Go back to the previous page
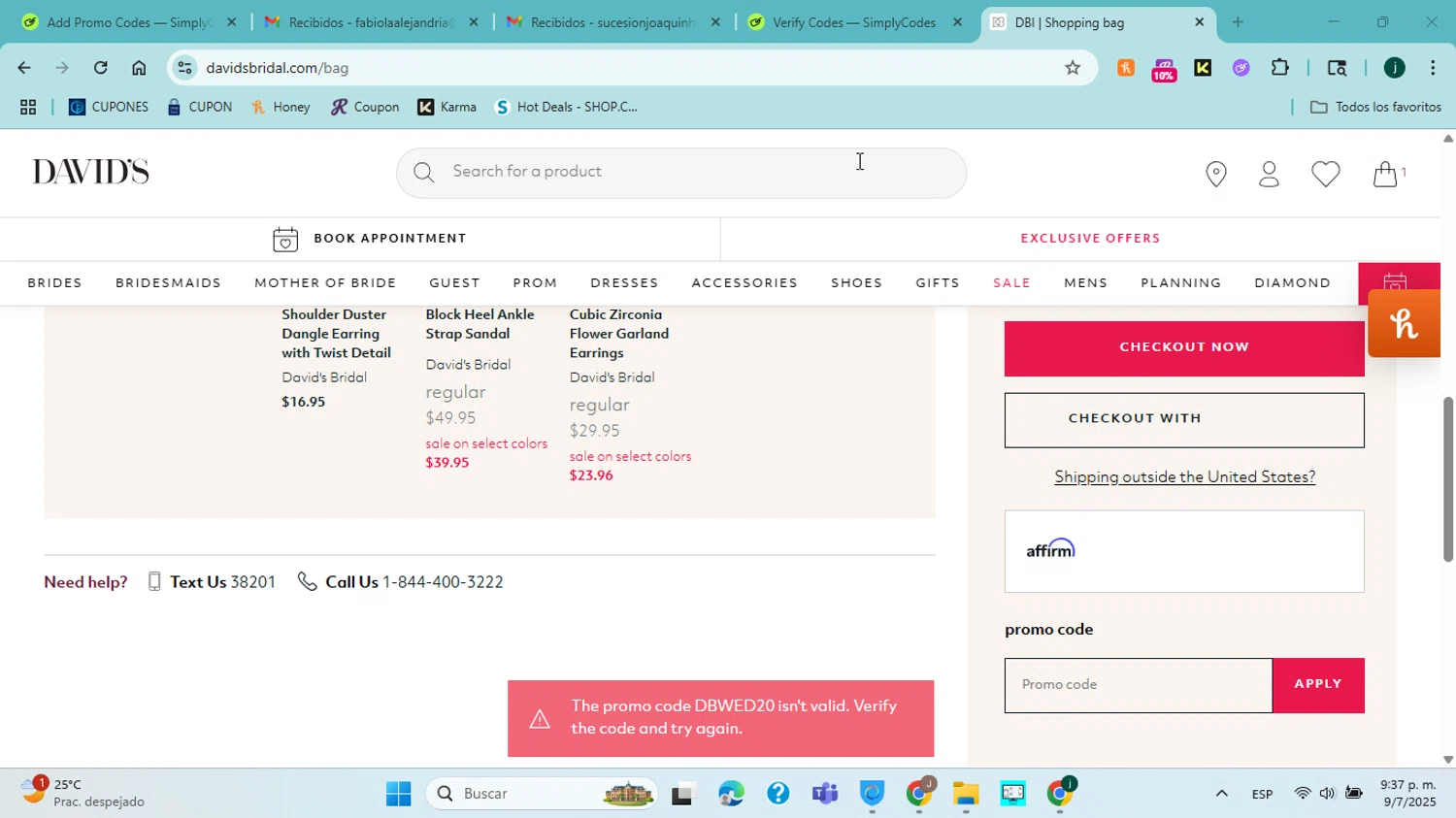Image resolution: width=1456 pixels, height=818 pixels. 23,68
